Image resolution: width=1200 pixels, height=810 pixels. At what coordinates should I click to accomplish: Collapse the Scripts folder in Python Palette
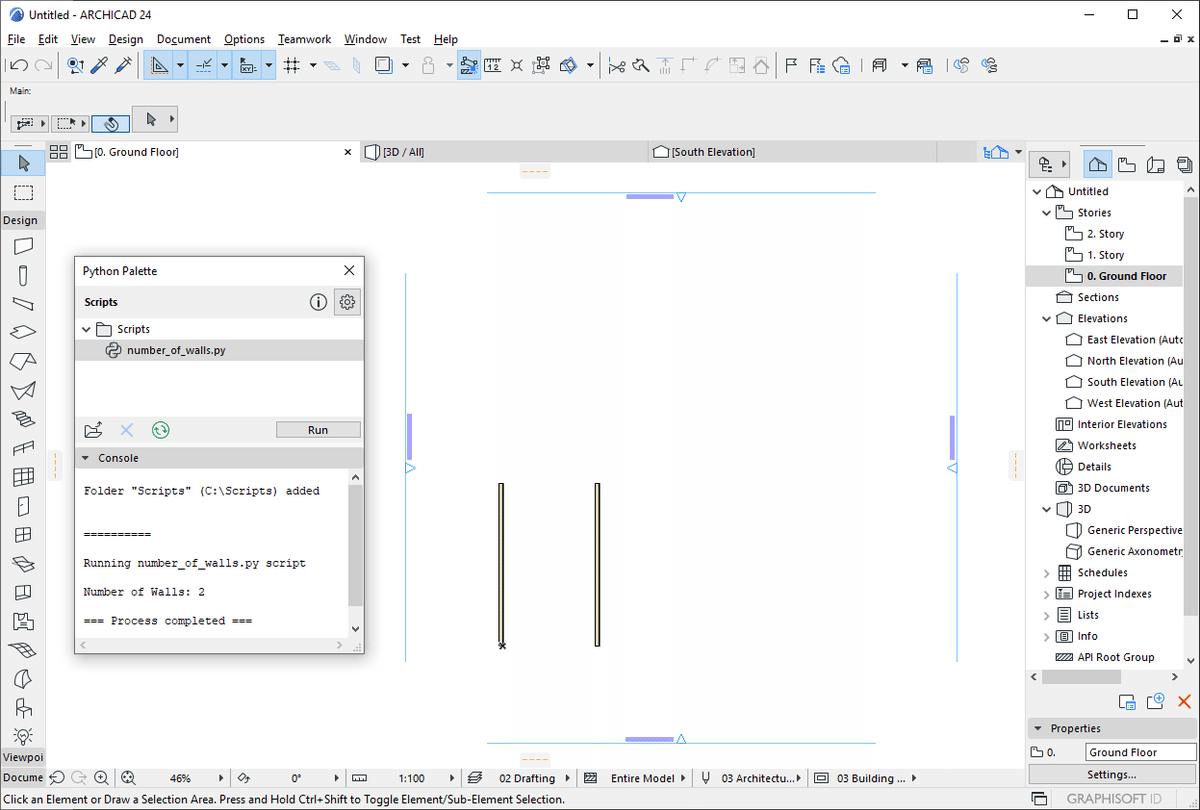tap(86, 328)
